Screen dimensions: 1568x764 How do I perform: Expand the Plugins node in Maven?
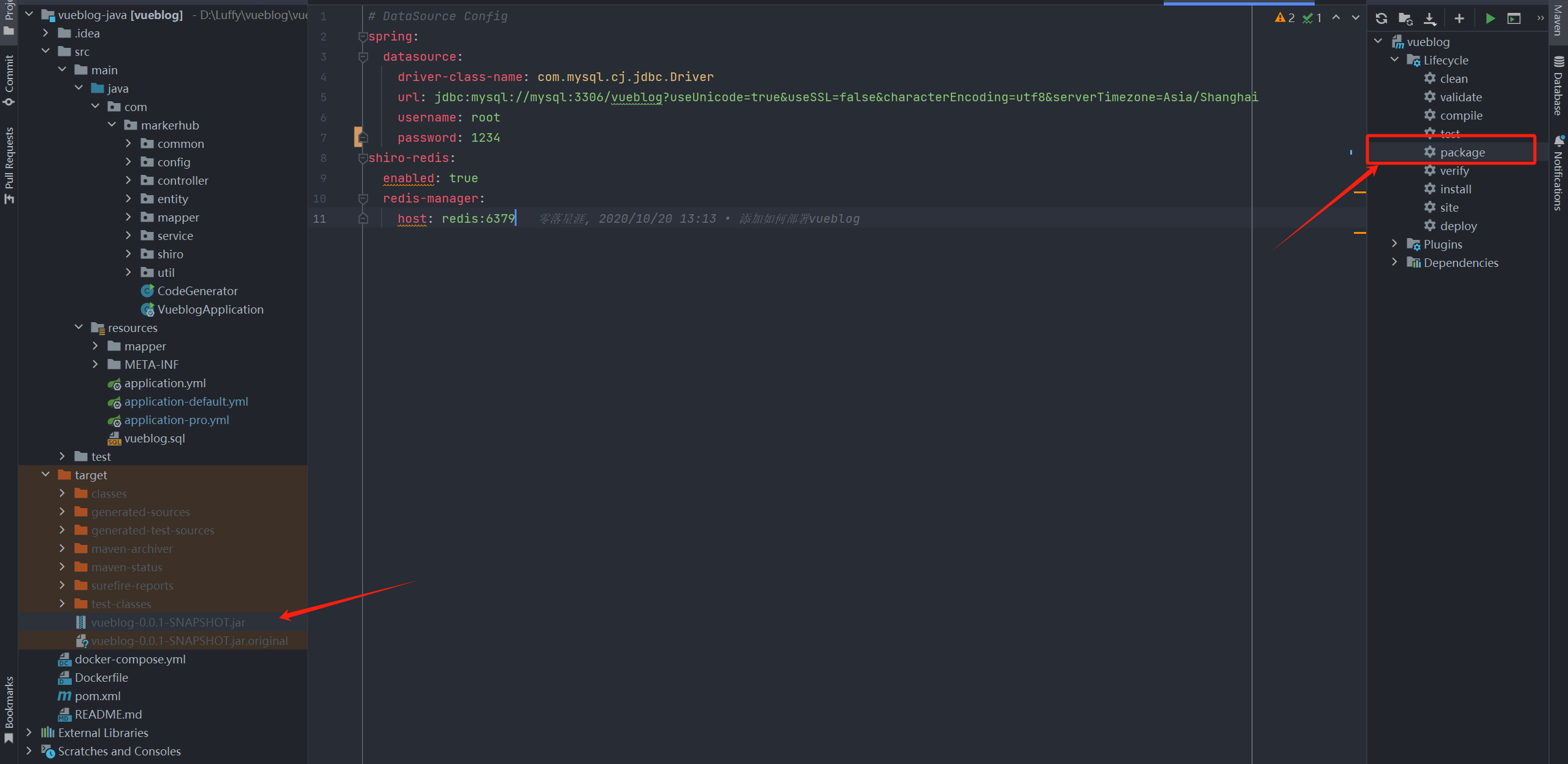point(1394,244)
